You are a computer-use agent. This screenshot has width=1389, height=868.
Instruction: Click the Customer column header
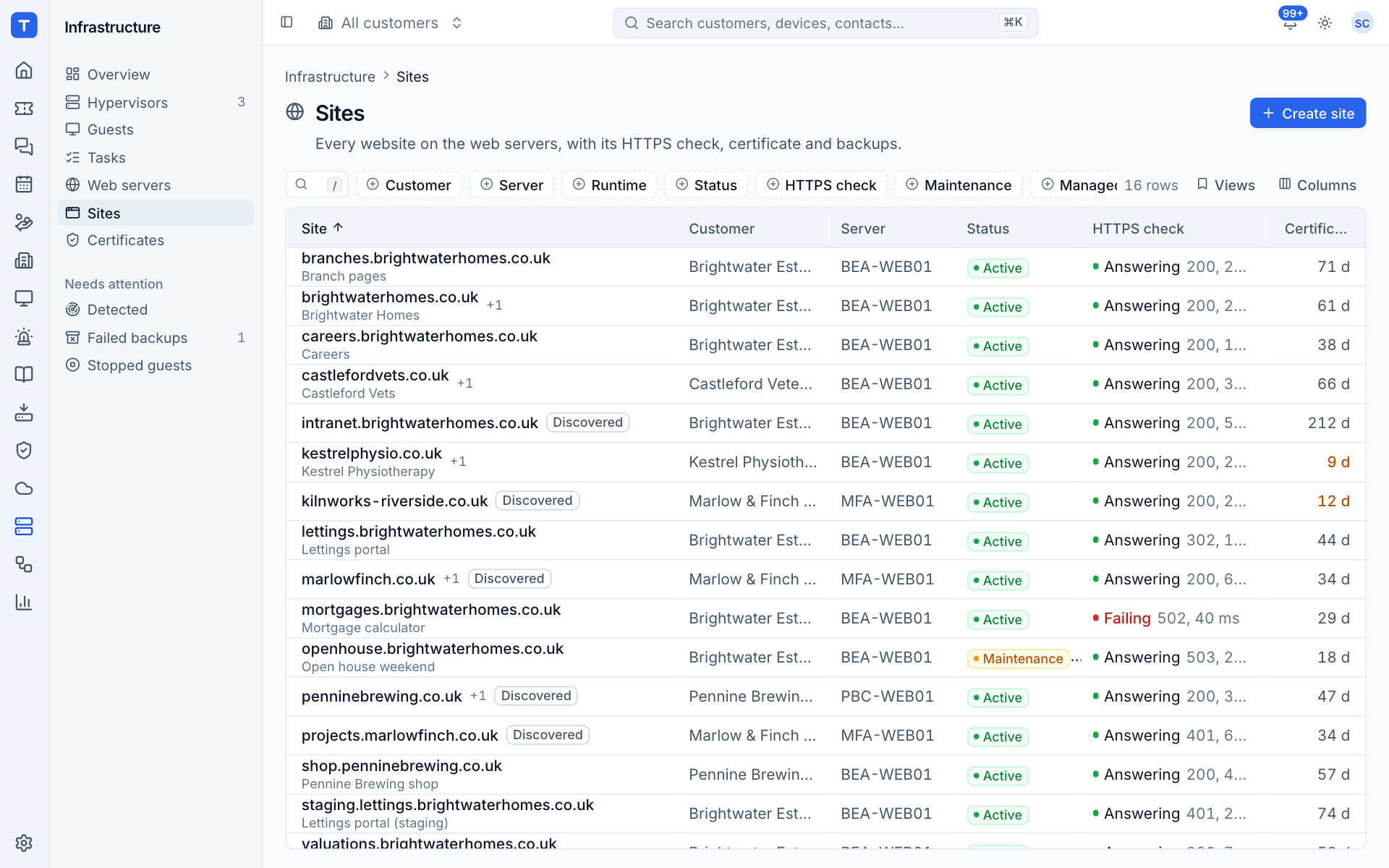(721, 229)
